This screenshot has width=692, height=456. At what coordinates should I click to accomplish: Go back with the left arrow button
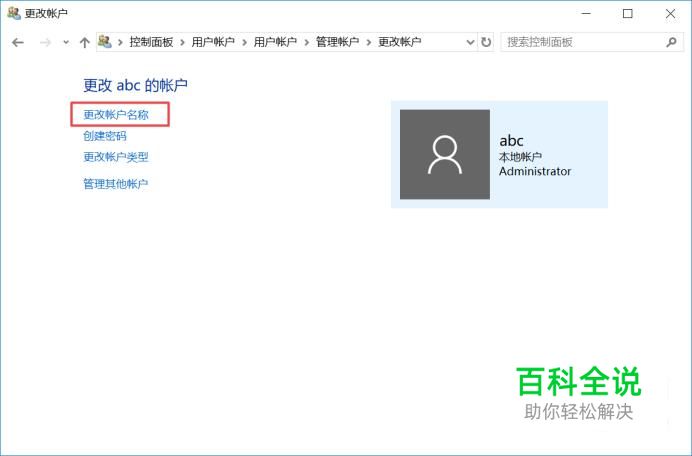pyautogui.click(x=18, y=42)
